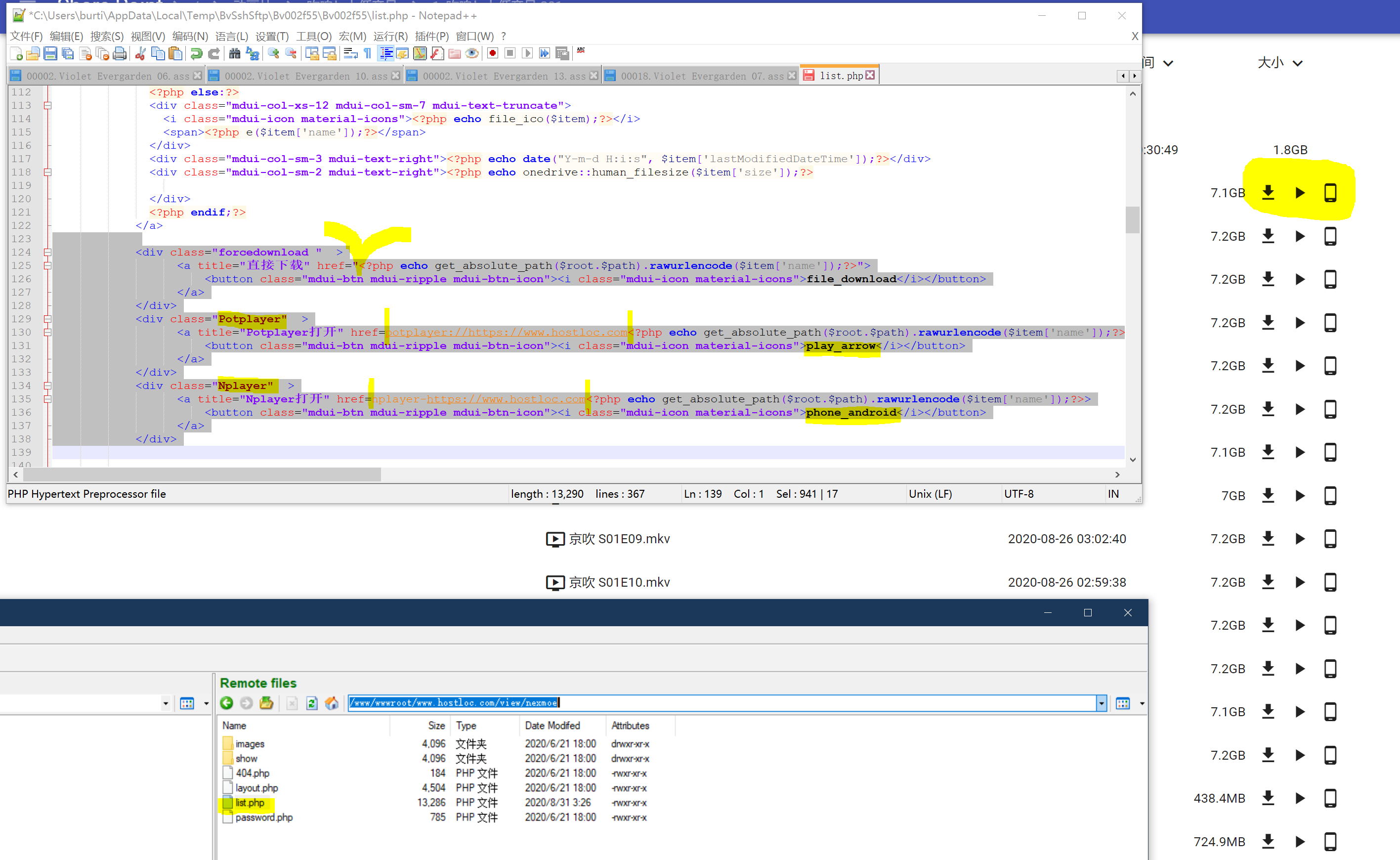Open the 搜索(S) menu
Screen dimensions: 1400x860
point(106,37)
